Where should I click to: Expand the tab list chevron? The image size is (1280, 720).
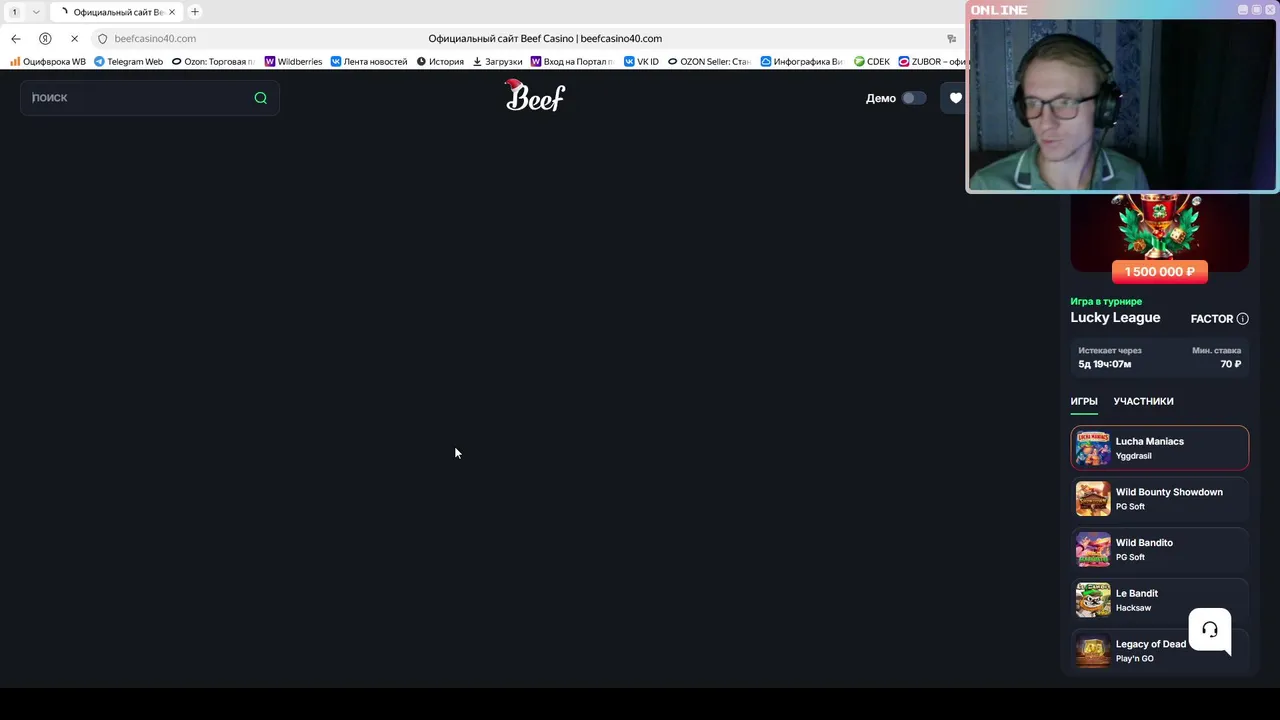36,12
